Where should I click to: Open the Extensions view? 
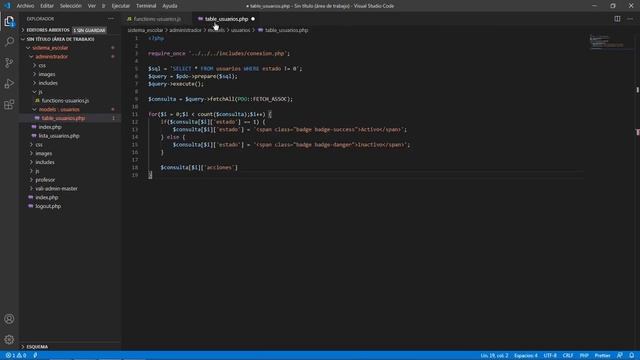click(9, 105)
